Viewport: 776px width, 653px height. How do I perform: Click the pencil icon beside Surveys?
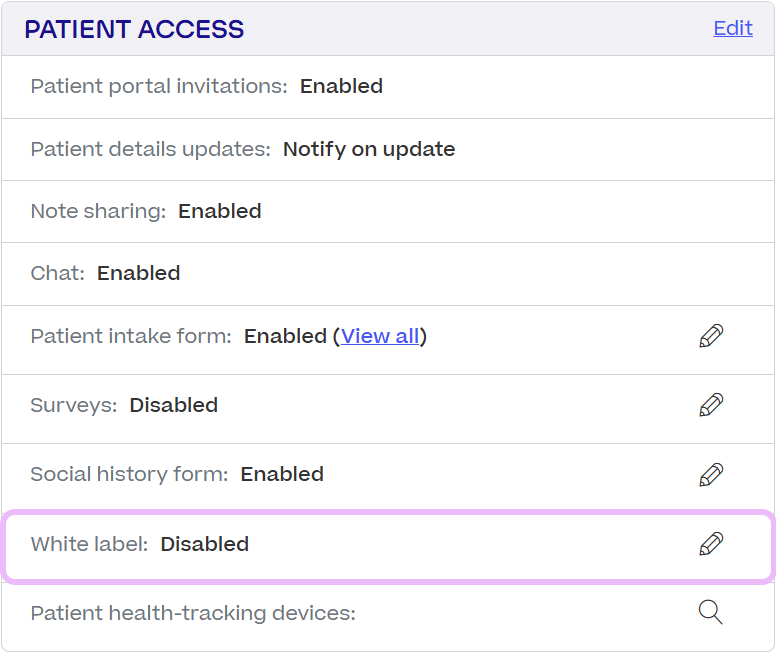[711, 405]
